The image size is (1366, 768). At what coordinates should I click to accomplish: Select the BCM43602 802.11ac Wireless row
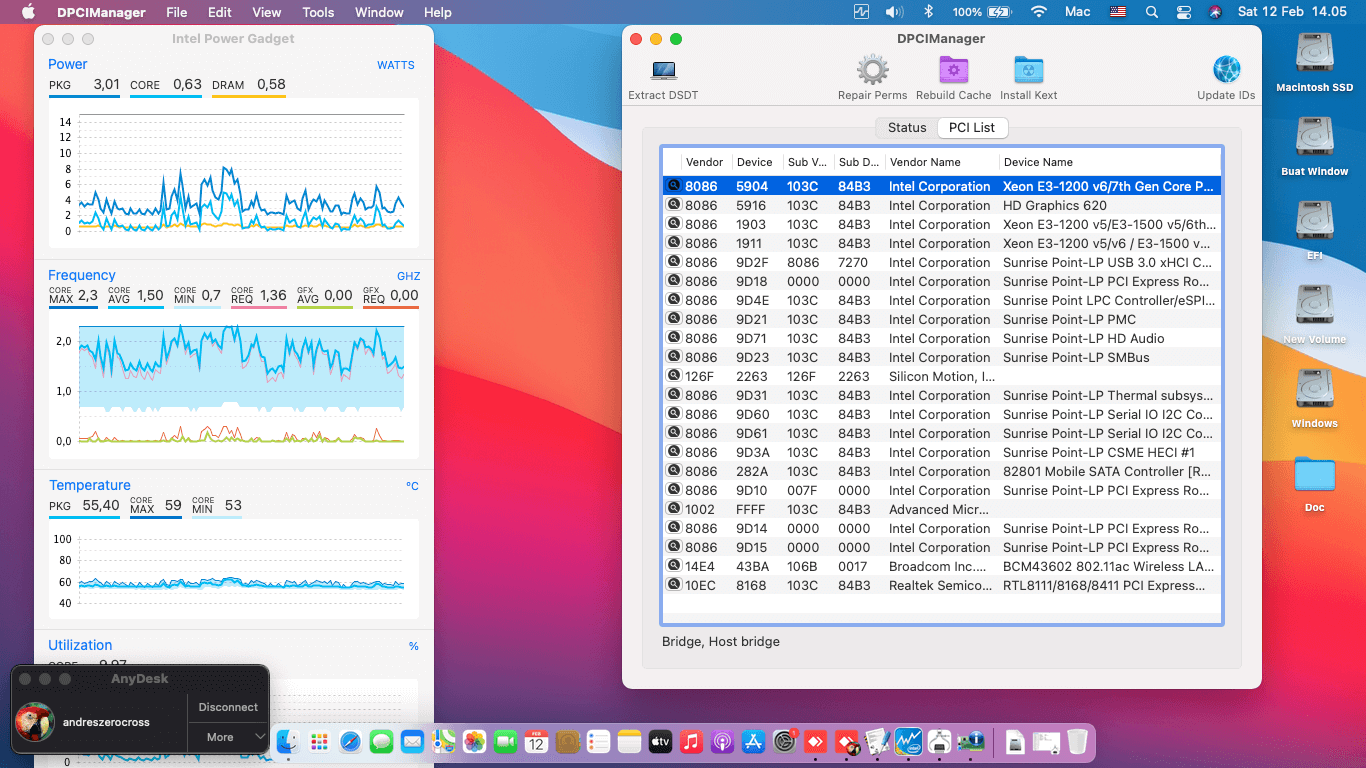(941, 566)
